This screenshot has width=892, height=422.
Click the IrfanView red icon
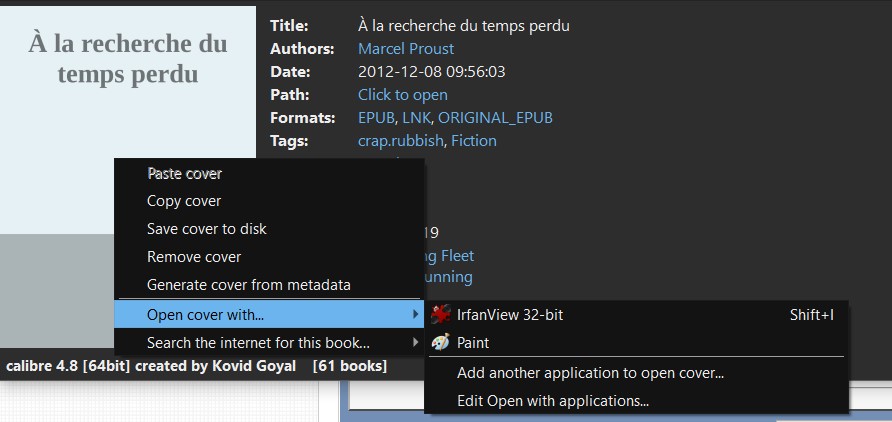click(x=440, y=315)
